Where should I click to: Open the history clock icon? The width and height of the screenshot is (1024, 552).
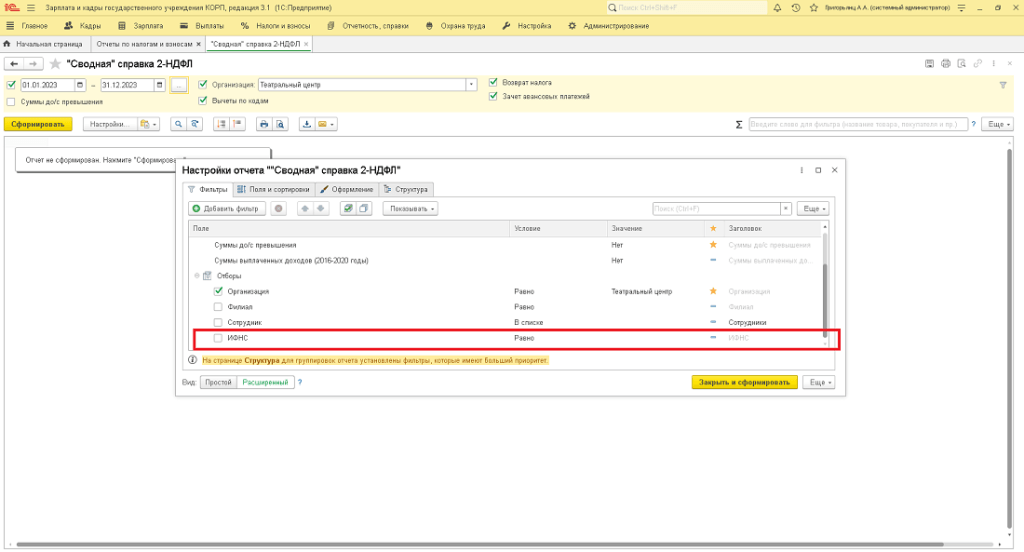tap(795, 8)
